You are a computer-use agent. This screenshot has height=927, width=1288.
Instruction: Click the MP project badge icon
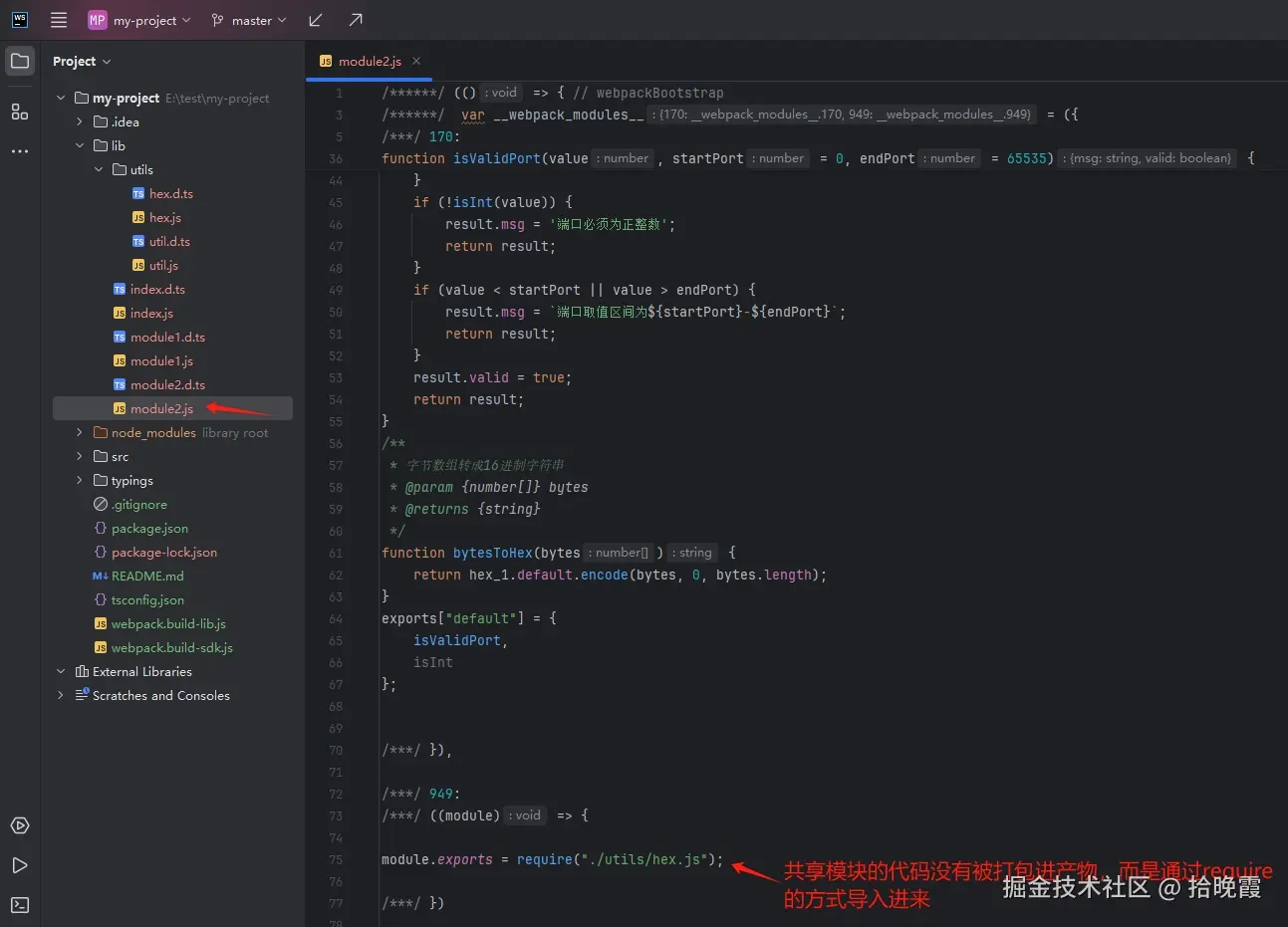click(97, 20)
